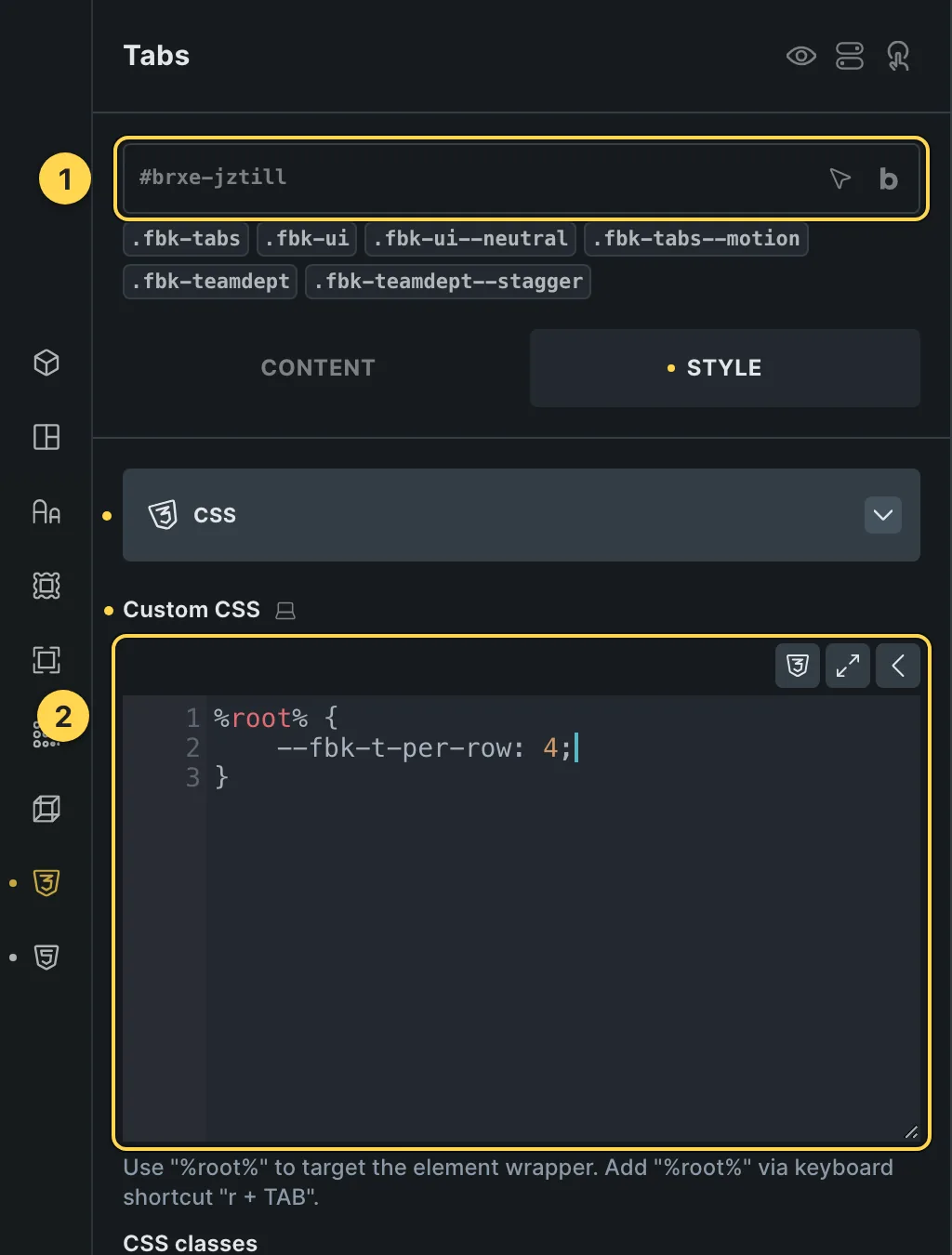Select the .fbk-tabs--motion class chip
The image size is (952, 1255).
pos(696,239)
